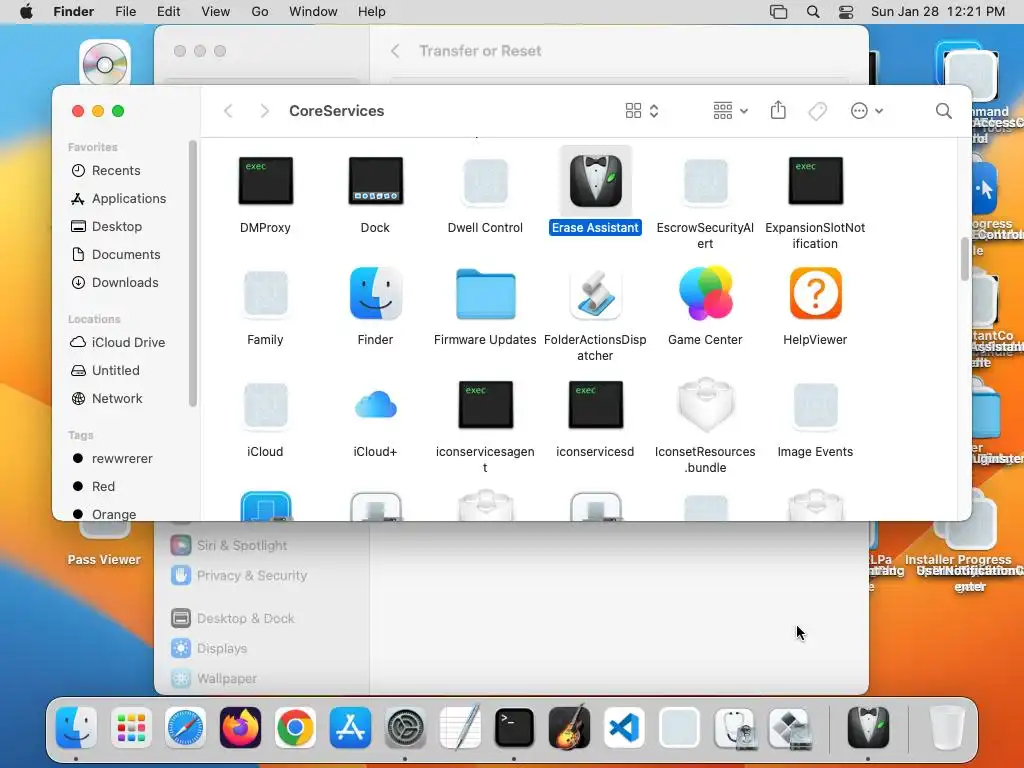Screen dimensions: 1024x768
Task: Select EscrowSecurityAlert in the file grid
Action: (705, 181)
